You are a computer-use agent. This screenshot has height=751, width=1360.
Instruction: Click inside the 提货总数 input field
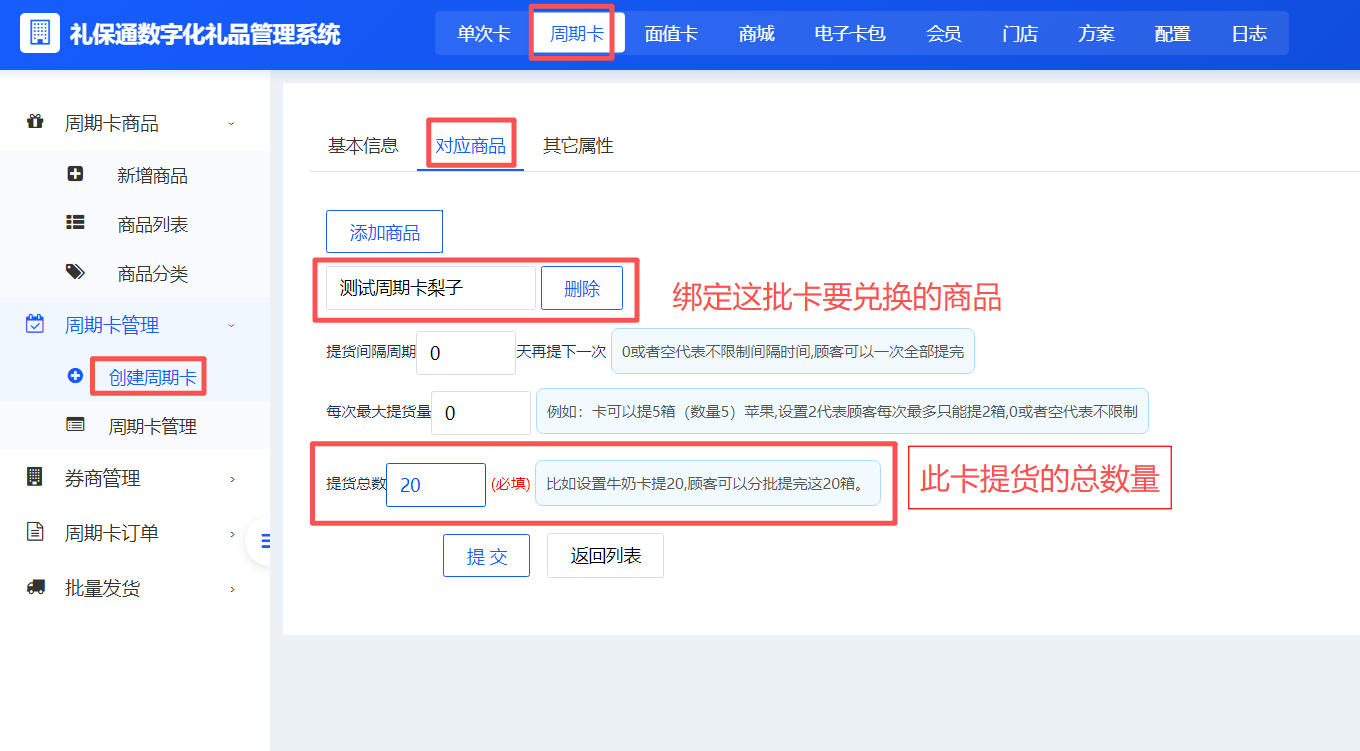[x=435, y=484]
